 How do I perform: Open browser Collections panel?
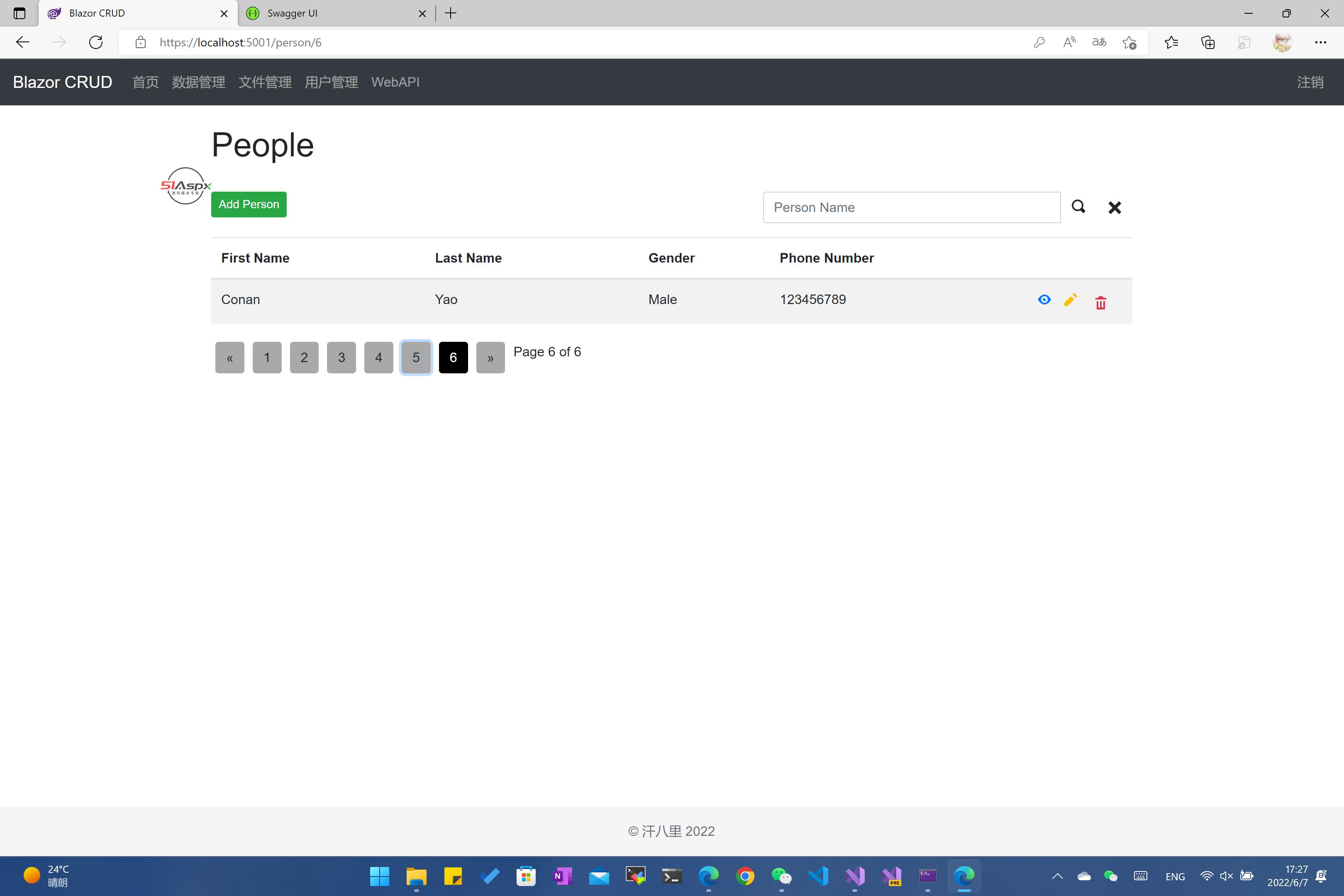[x=1207, y=42]
